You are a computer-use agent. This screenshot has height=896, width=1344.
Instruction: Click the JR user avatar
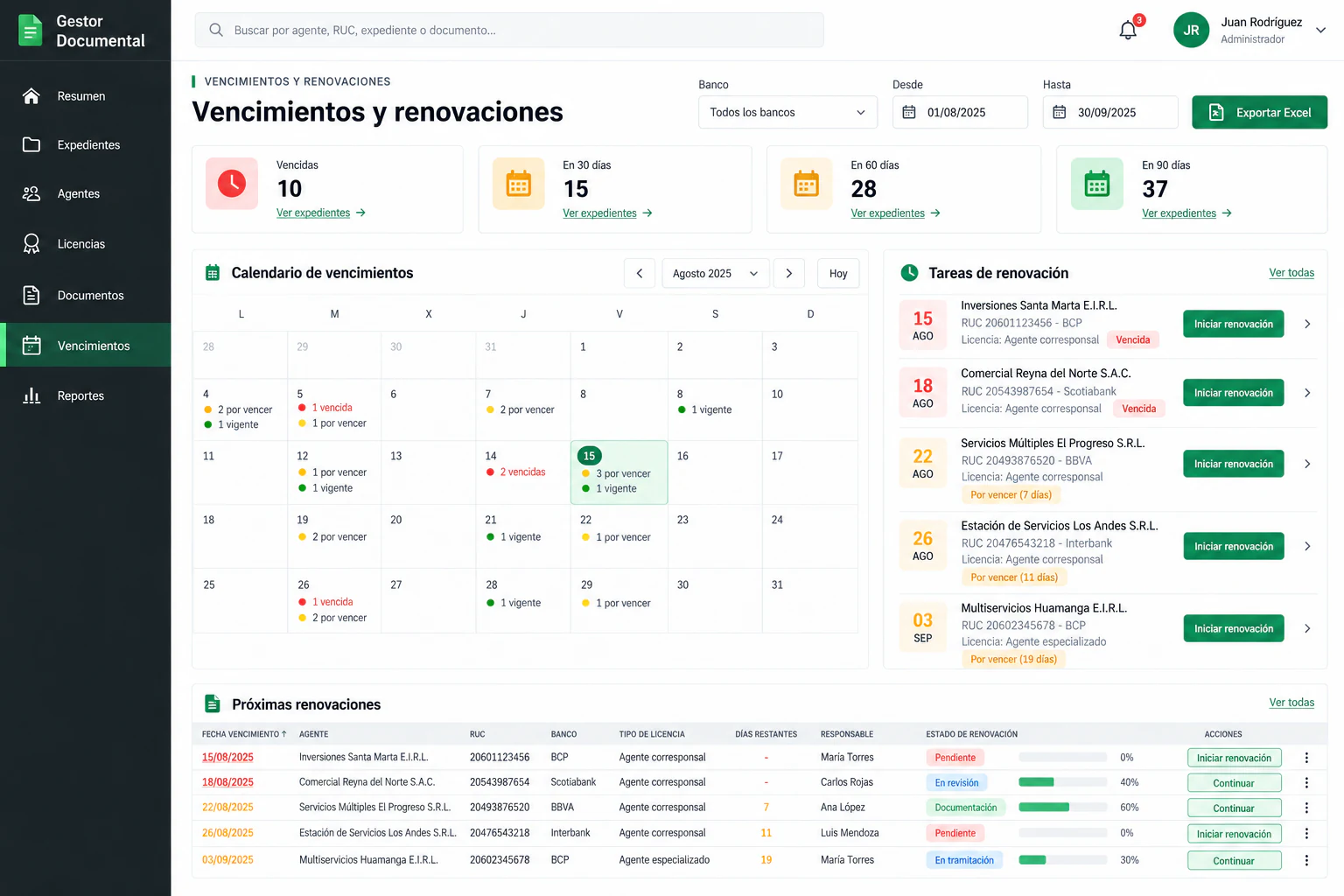click(1191, 30)
